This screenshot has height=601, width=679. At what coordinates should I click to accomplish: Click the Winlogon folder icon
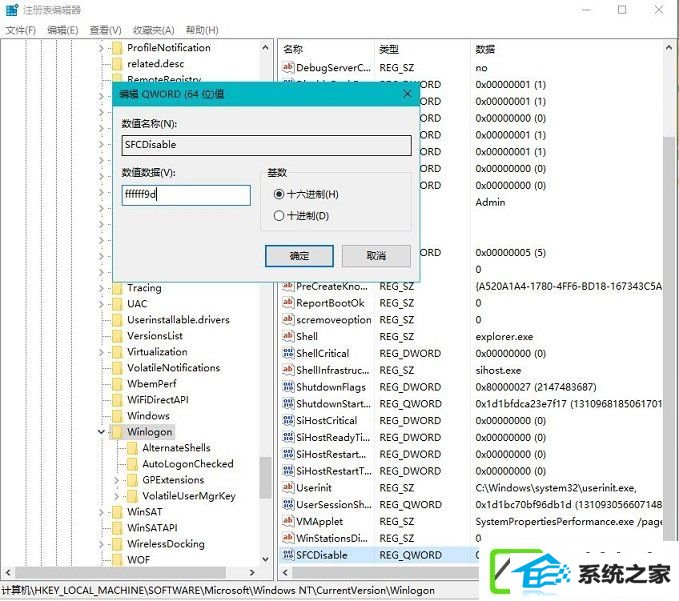point(117,432)
